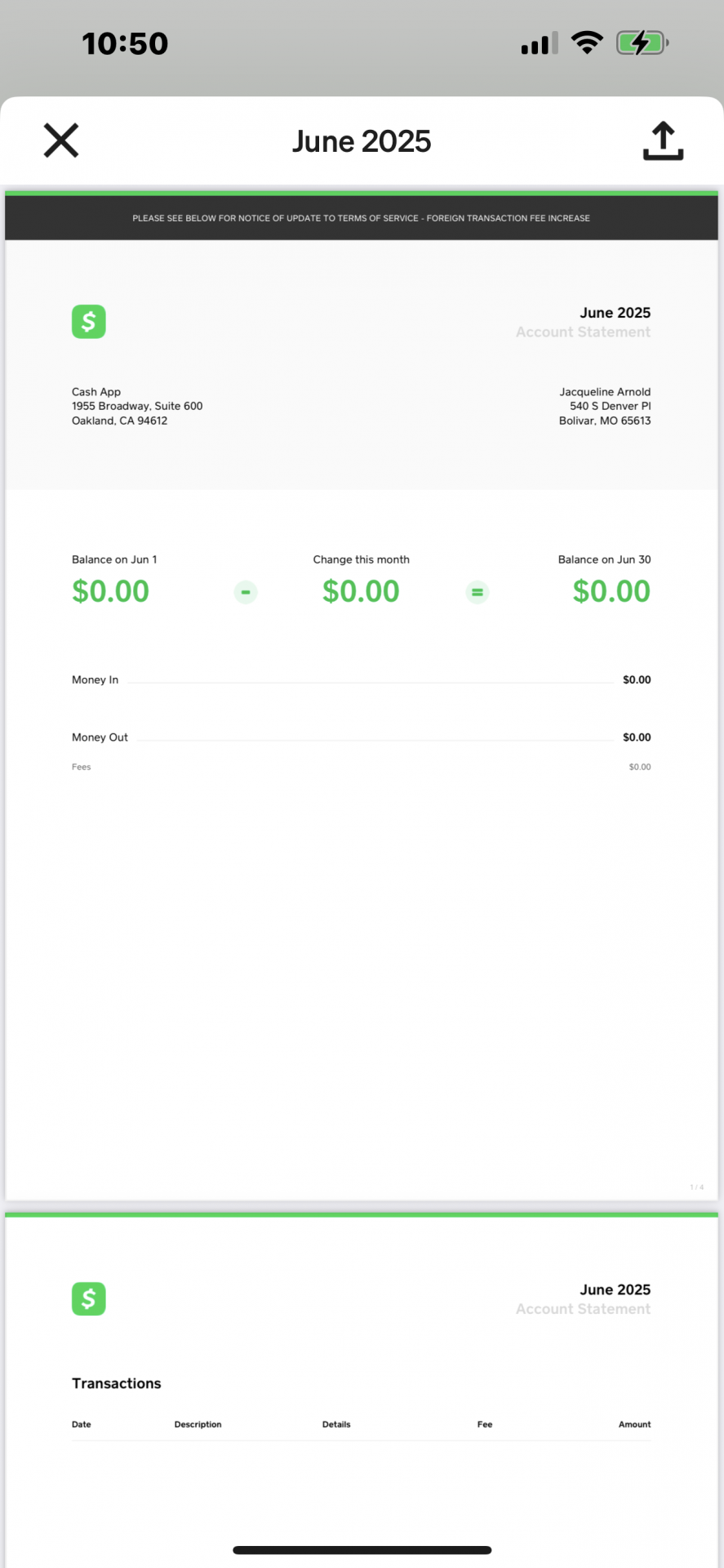Tap the Cash App logo on page two
This screenshot has width=724, height=1568.
(89, 1298)
